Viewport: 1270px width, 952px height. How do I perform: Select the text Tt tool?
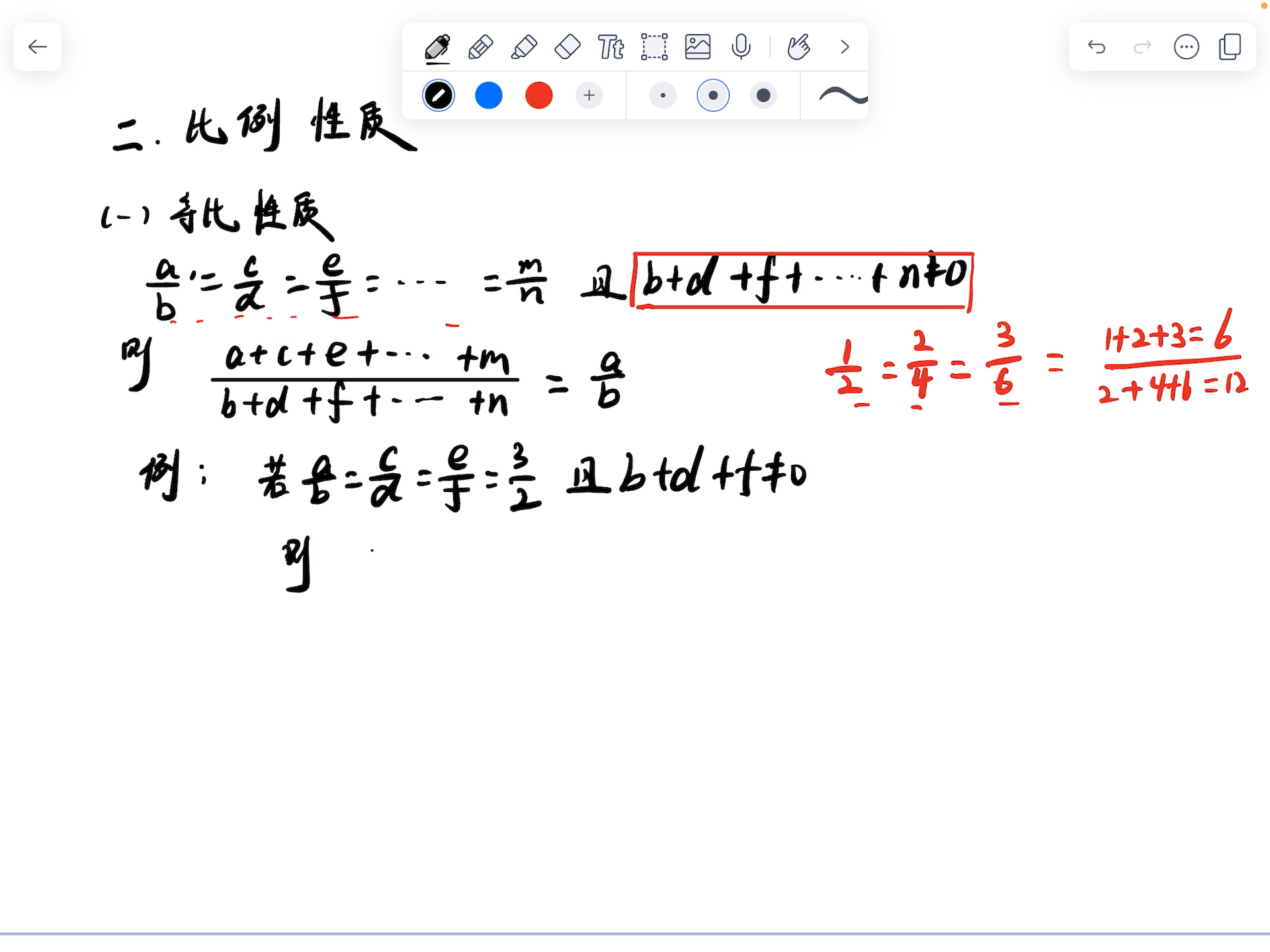click(x=611, y=48)
